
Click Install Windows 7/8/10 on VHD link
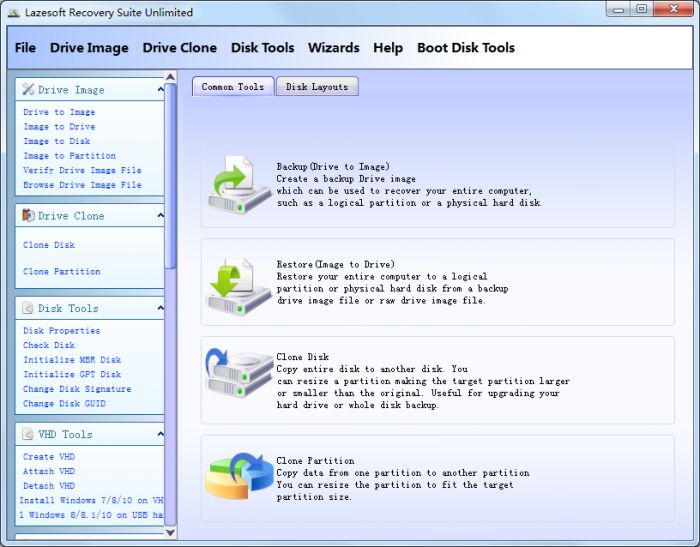[x=91, y=501]
